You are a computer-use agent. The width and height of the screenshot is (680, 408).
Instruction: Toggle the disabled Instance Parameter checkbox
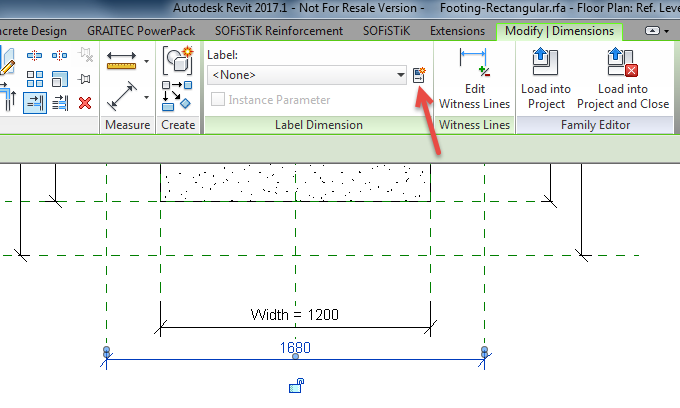pyautogui.click(x=218, y=99)
